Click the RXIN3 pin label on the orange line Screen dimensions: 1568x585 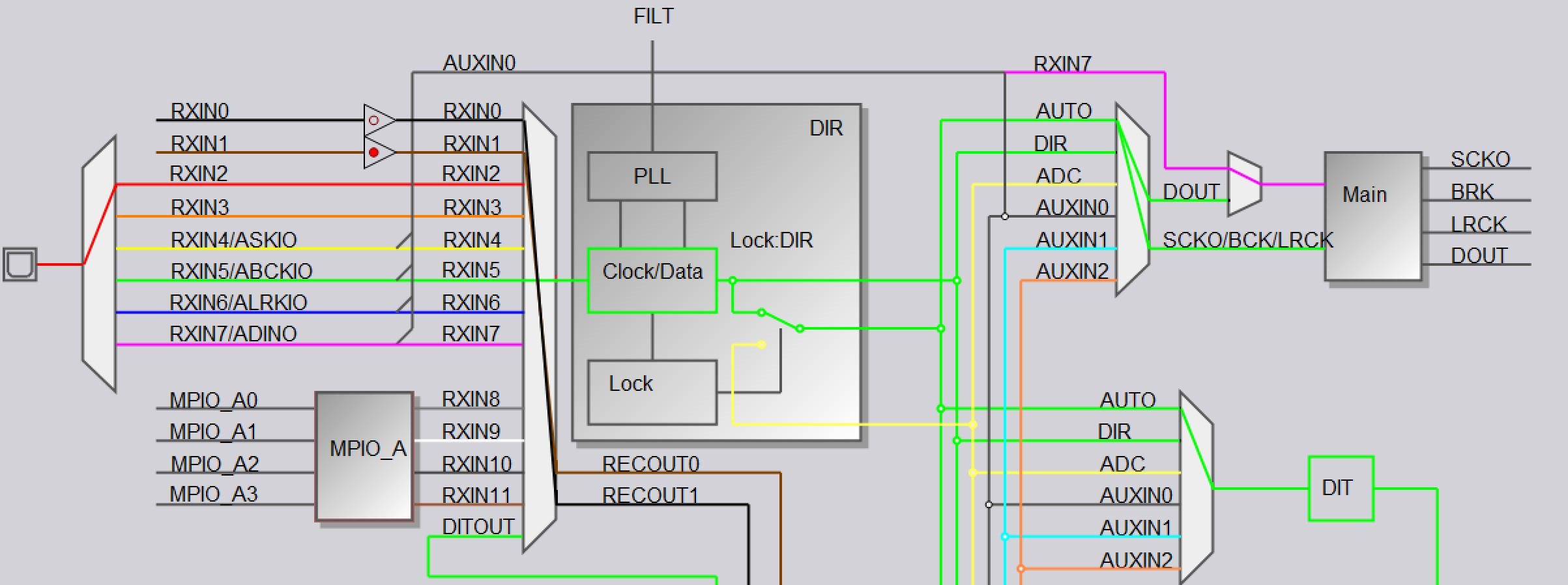(199, 207)
